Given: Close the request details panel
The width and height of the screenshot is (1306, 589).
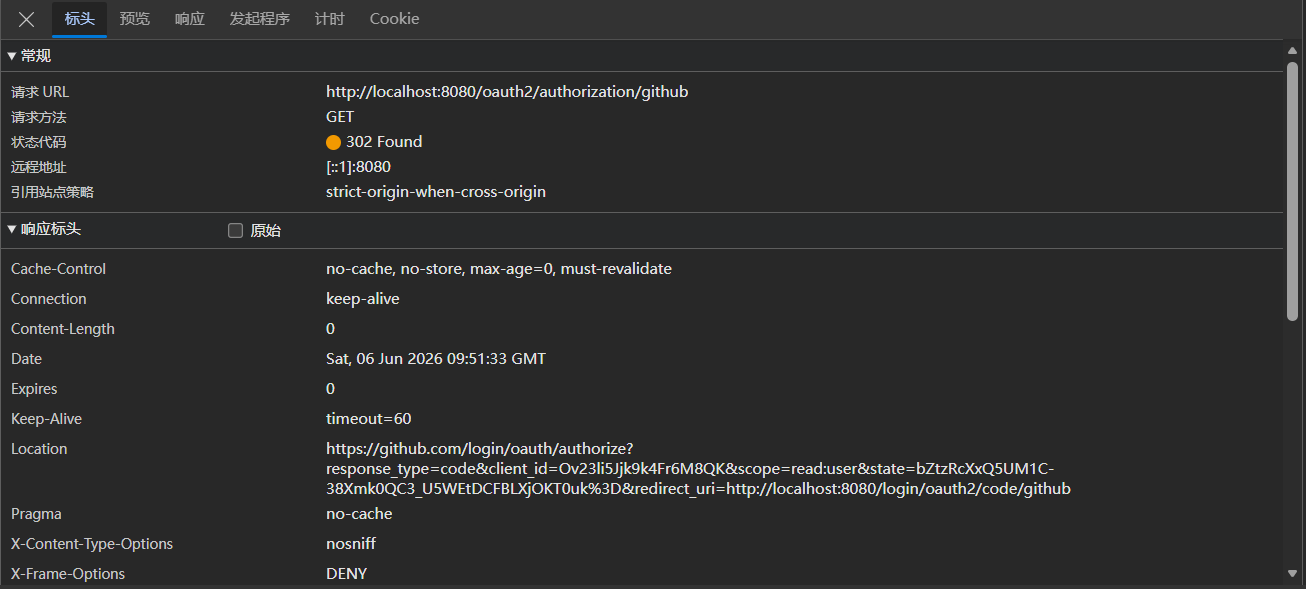Looking at the screenshot, I should click(x=27, y=19).
